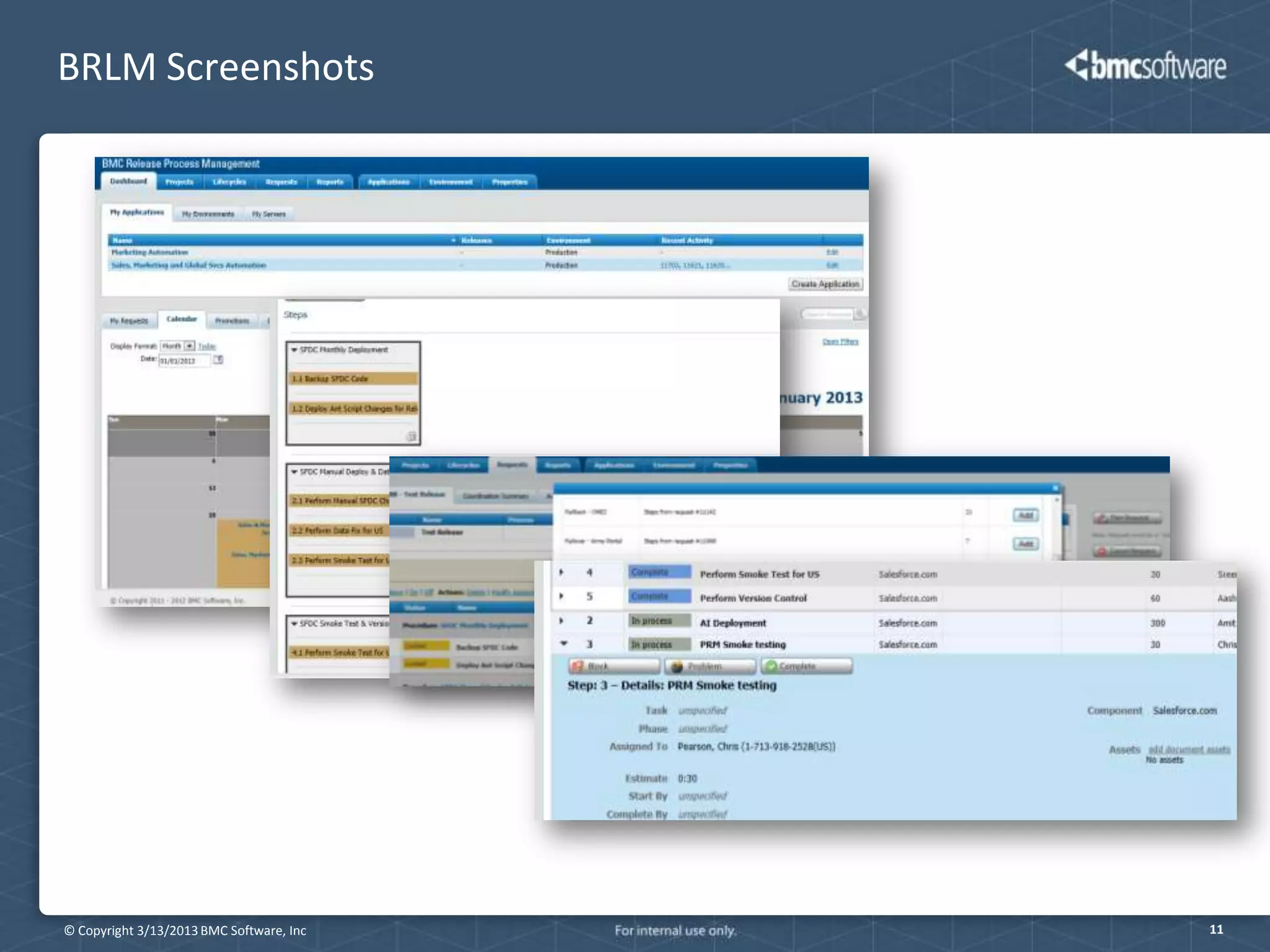Screen dimensions: 1270x952
Task: Click the Perform Version Control step name
Action: click(x=753, y=598)
